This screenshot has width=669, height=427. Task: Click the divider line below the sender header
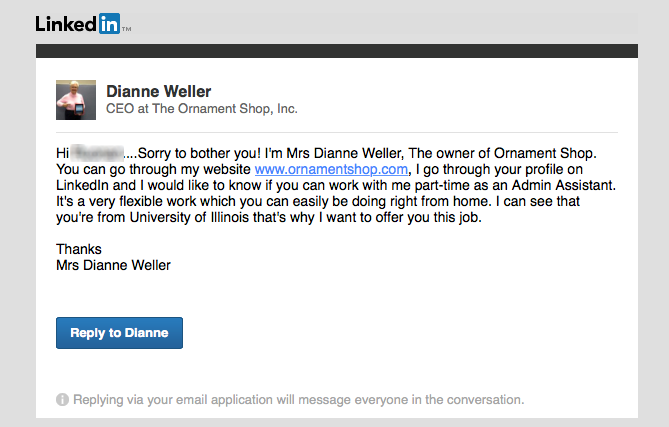pos(336,132)
